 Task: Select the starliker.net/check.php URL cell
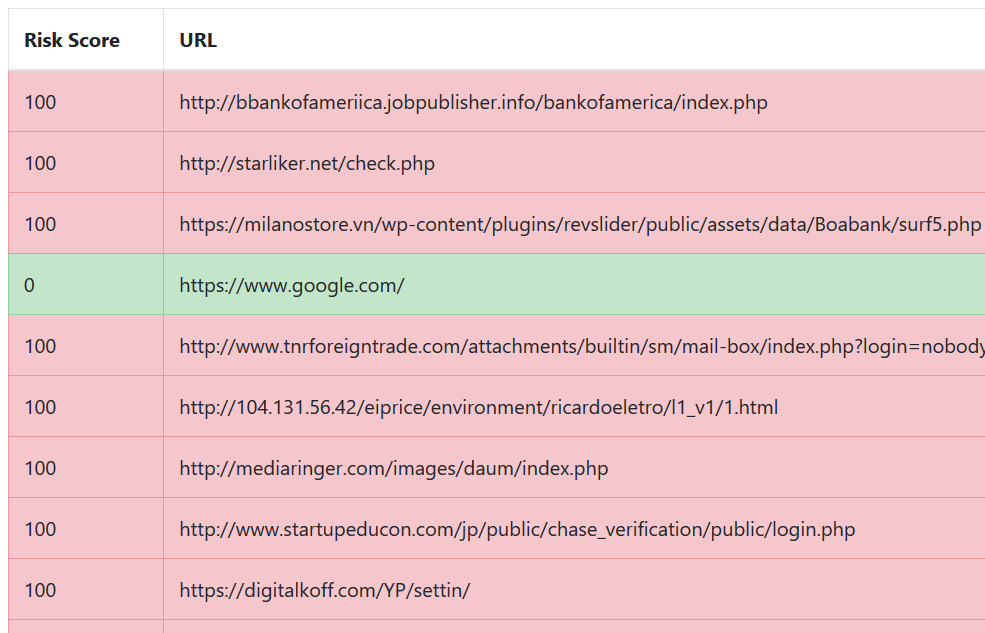[x=574, y=163]
